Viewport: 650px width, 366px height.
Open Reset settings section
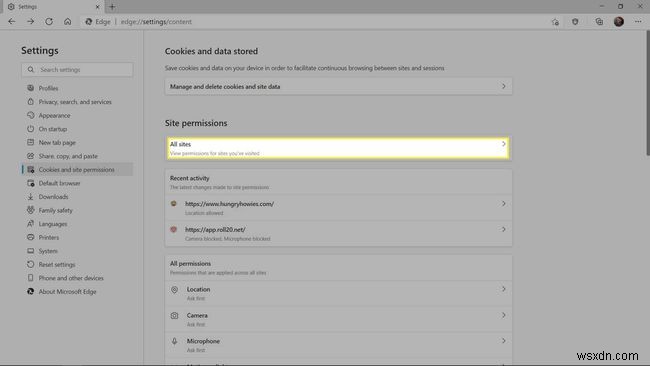(x=57, y=264)
